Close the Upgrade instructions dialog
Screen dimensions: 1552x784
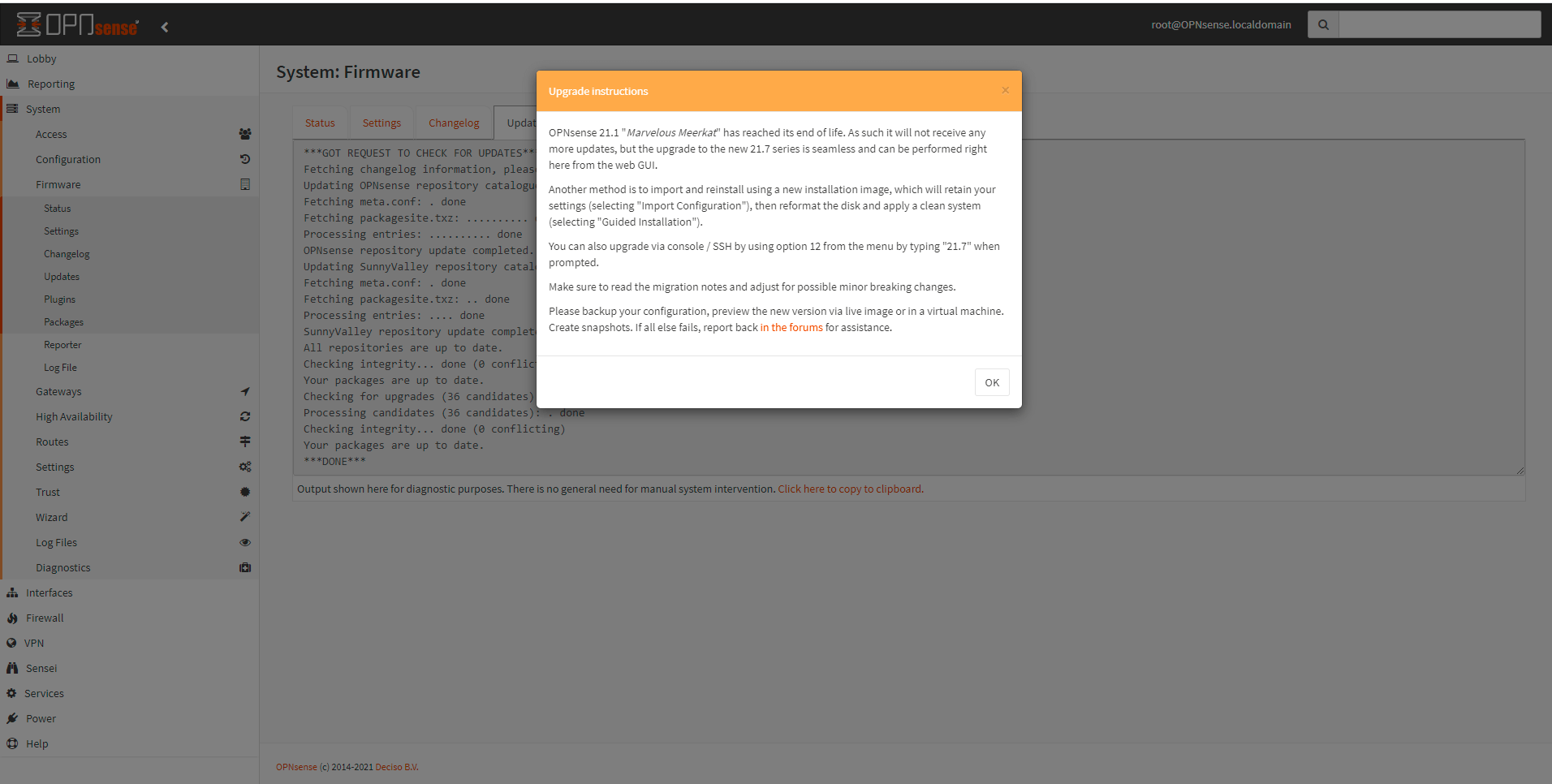[1005, 90]
